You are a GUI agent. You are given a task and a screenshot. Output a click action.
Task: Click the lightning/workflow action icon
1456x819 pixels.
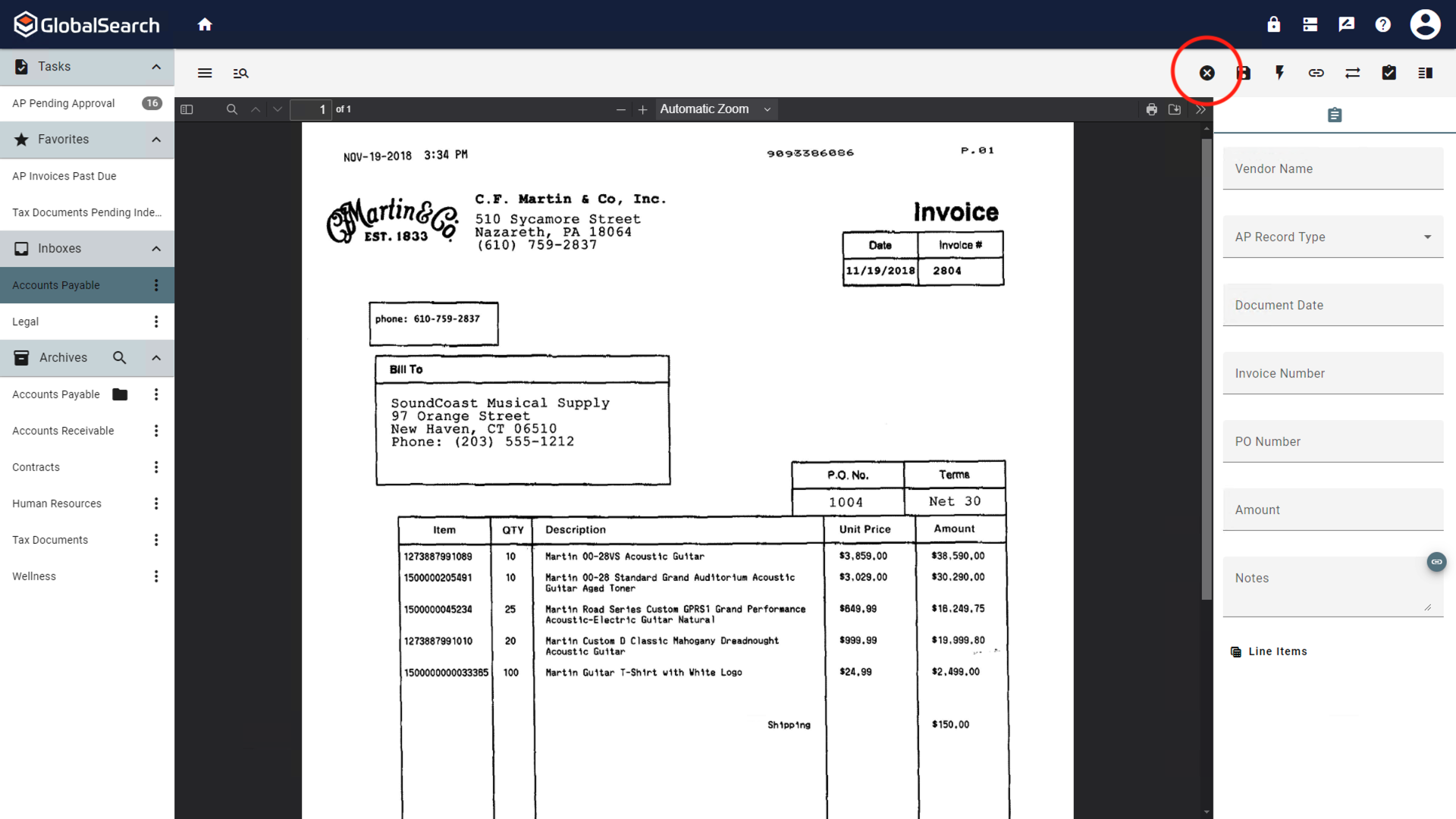1279,72
